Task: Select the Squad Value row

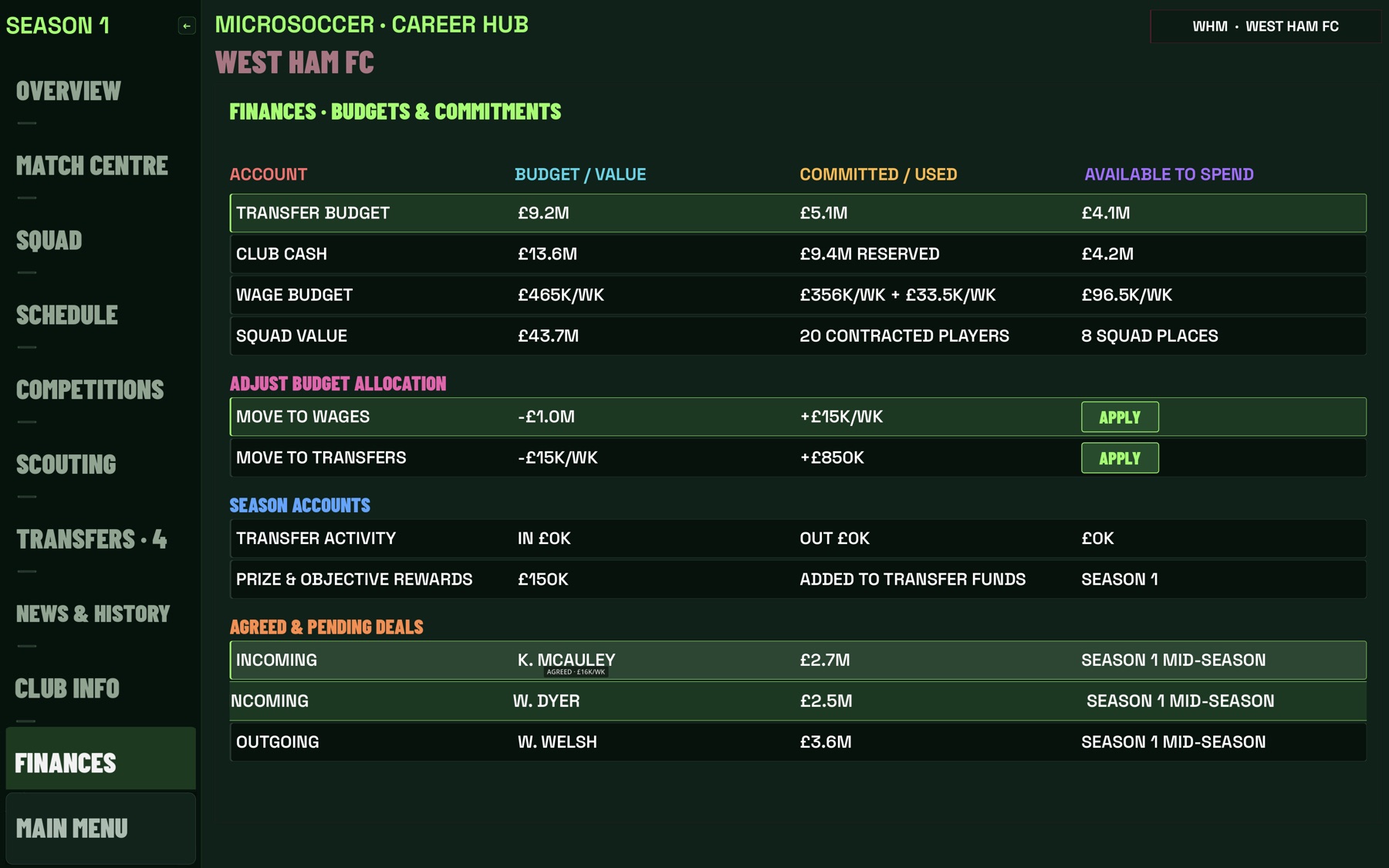Action: [798, 336]
